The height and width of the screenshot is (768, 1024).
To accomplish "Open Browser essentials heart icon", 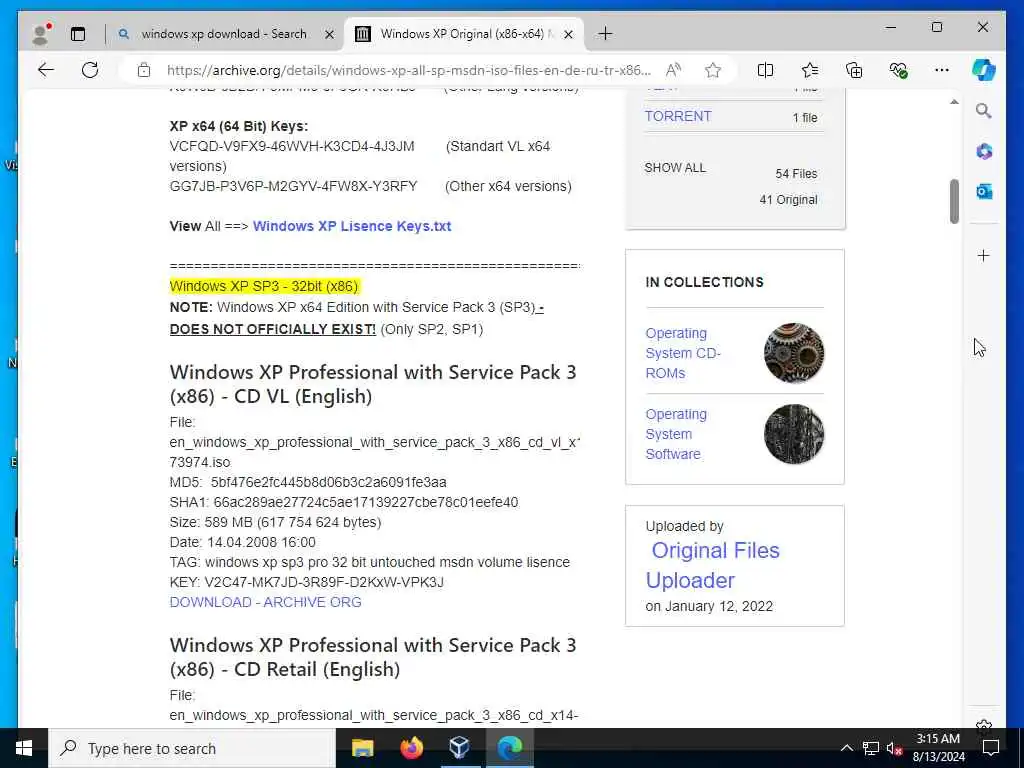I will coord(898,70).
